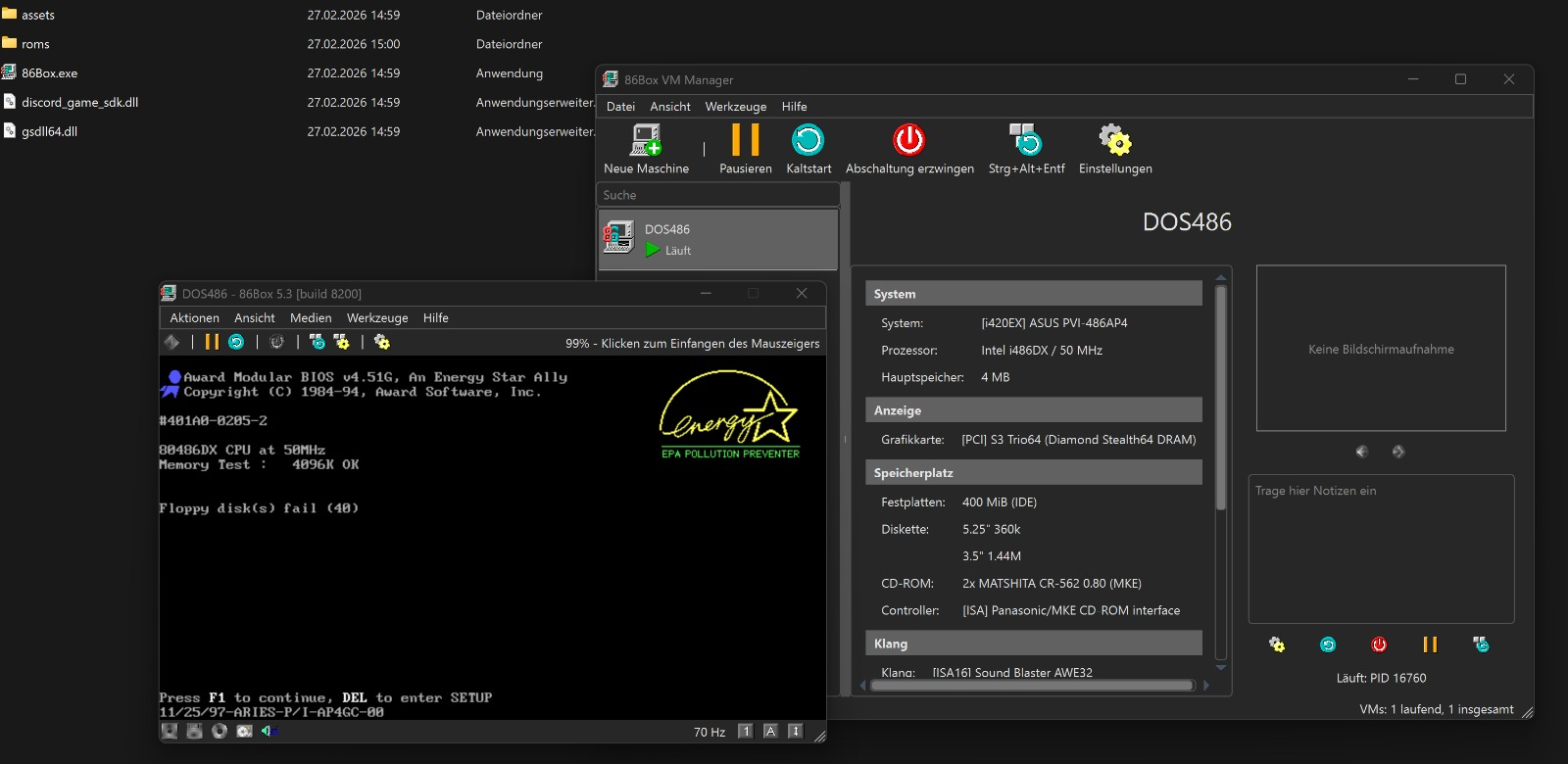Click the emulated BIOS screen to capture the mouse

click(492, 538)
